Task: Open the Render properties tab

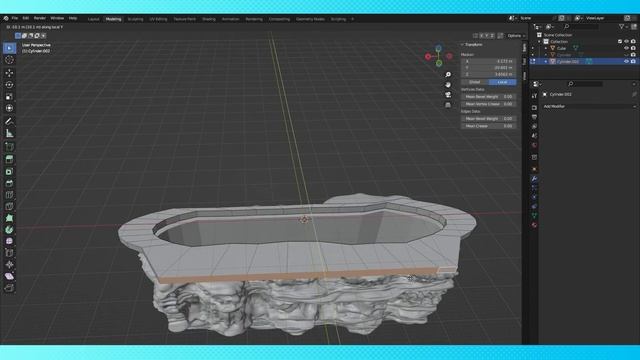Action: 534,108
